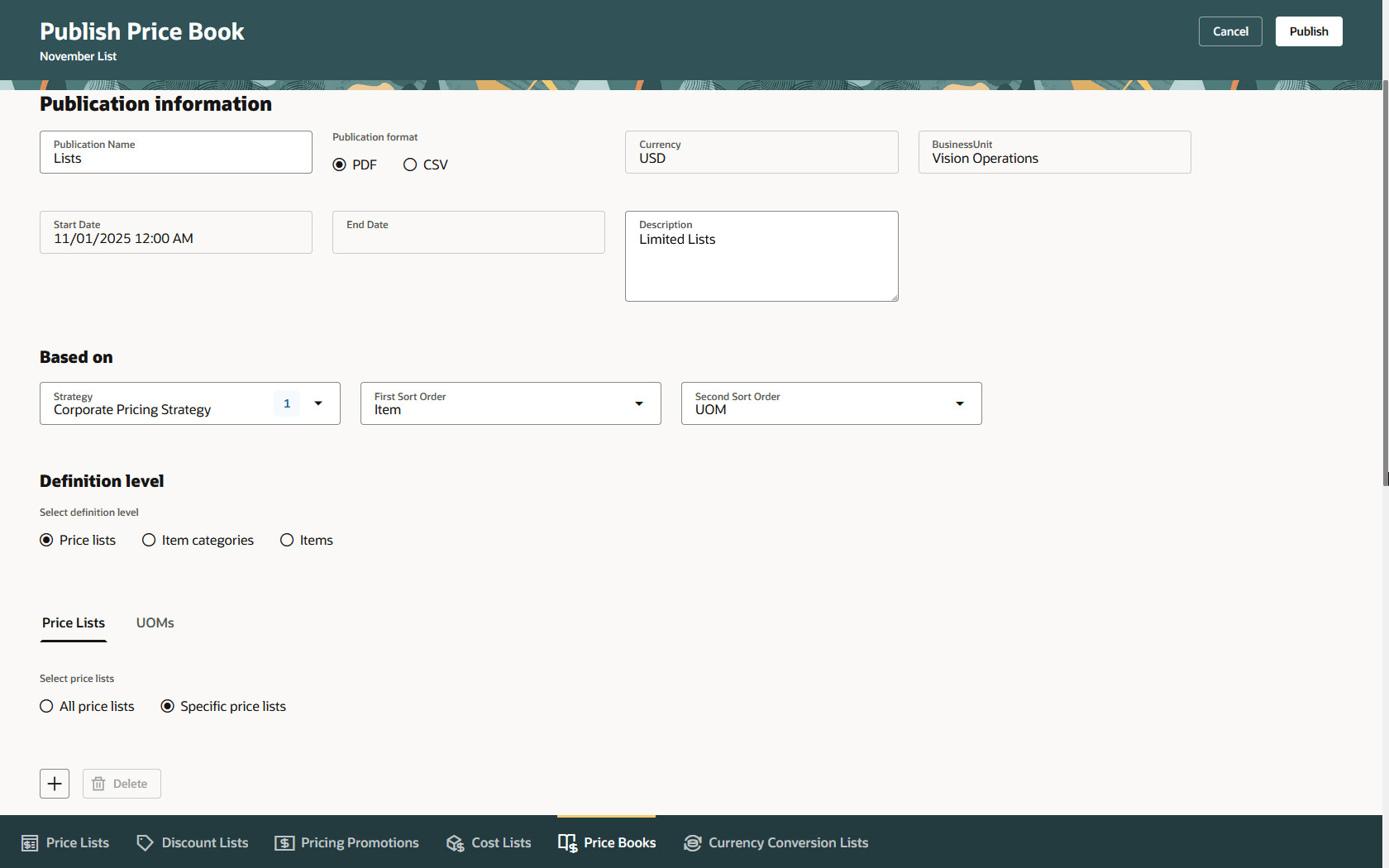Switch to the Price Lists tab
This screenshot has width=1389, height=868.
pyautogui.click(x=74, y=623)
